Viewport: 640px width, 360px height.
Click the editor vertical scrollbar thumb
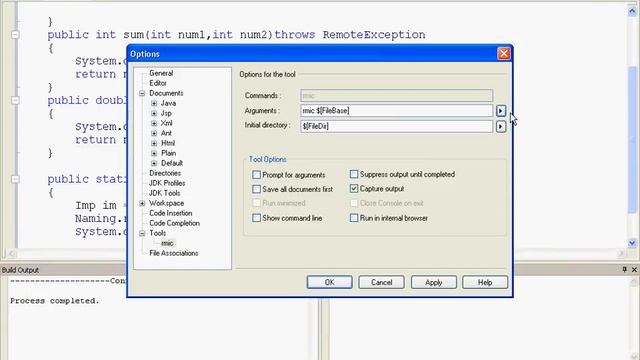[x=632, y=140]
